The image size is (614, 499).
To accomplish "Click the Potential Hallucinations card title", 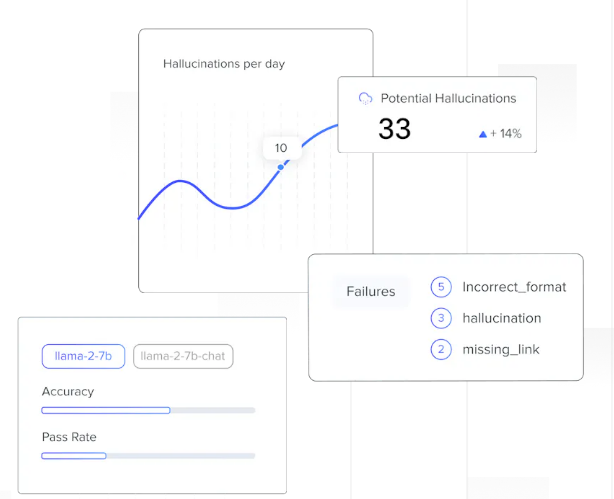I will (x=447, y=98).
